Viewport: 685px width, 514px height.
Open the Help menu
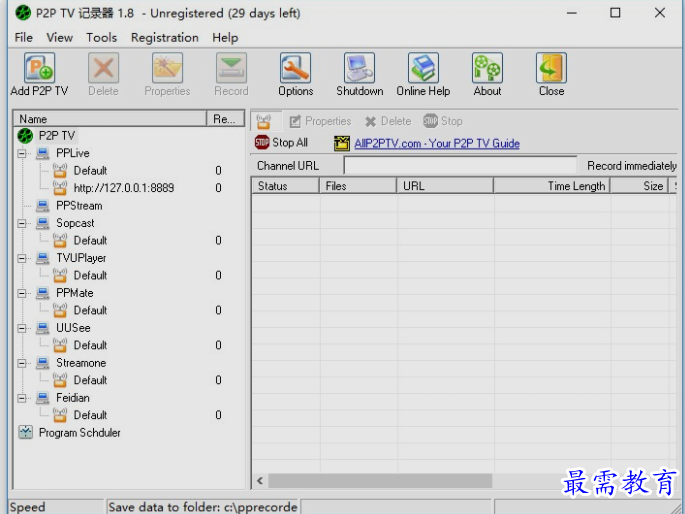[x=225, y=38]
